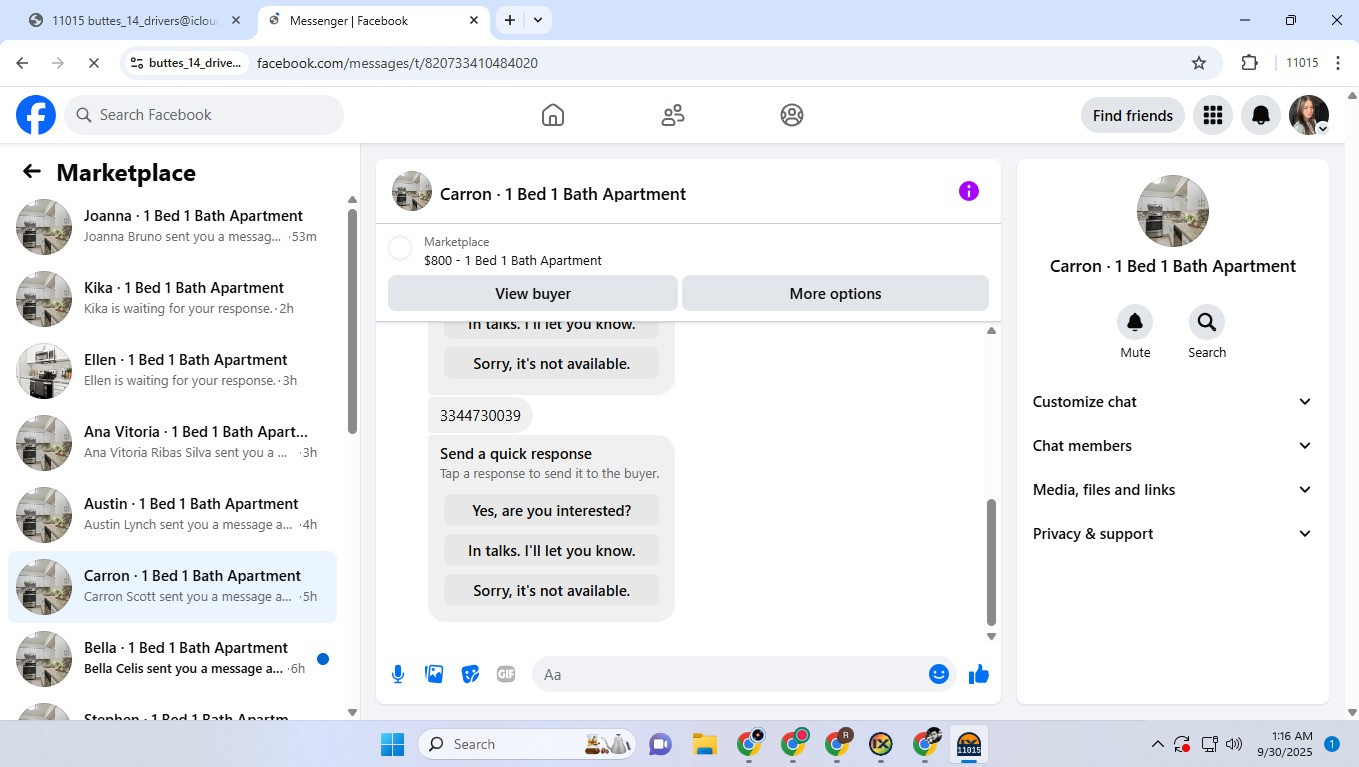The height and width of the screenshot is (767, 1359).
Task: Open conversation information purple icon
Action: click(x=969, y=191)
